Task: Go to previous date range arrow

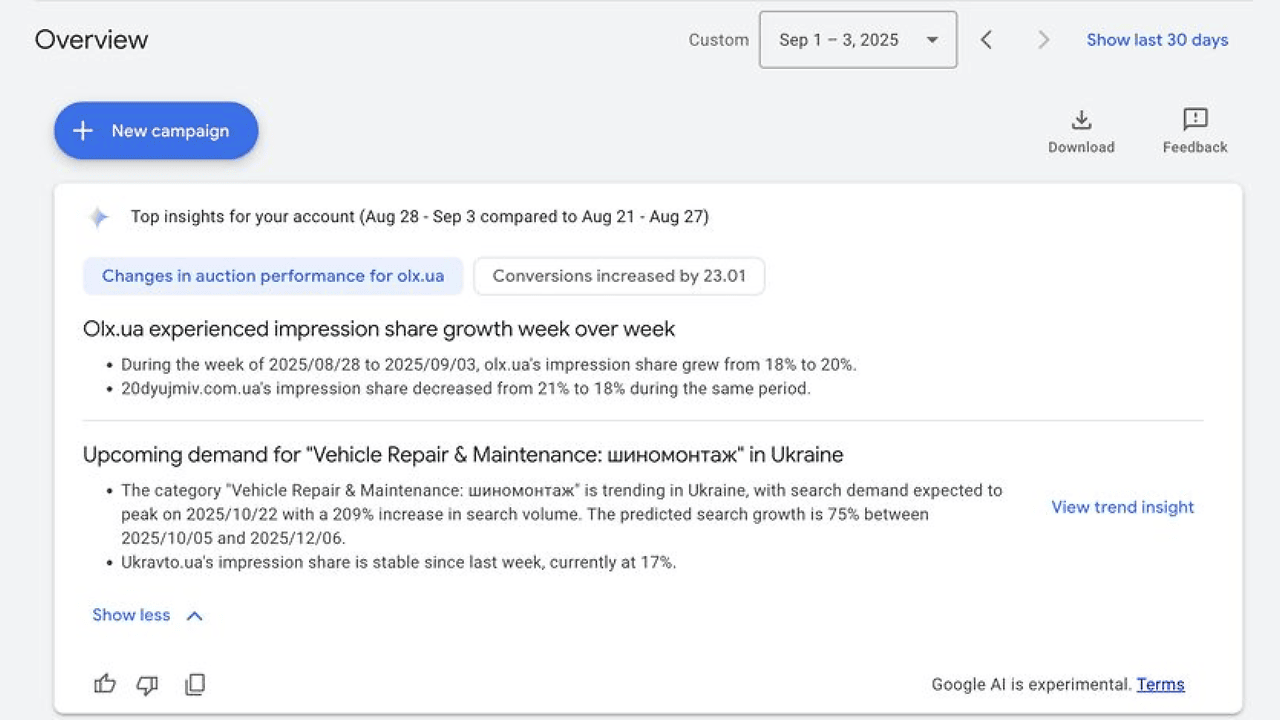Action: [986, 40]
